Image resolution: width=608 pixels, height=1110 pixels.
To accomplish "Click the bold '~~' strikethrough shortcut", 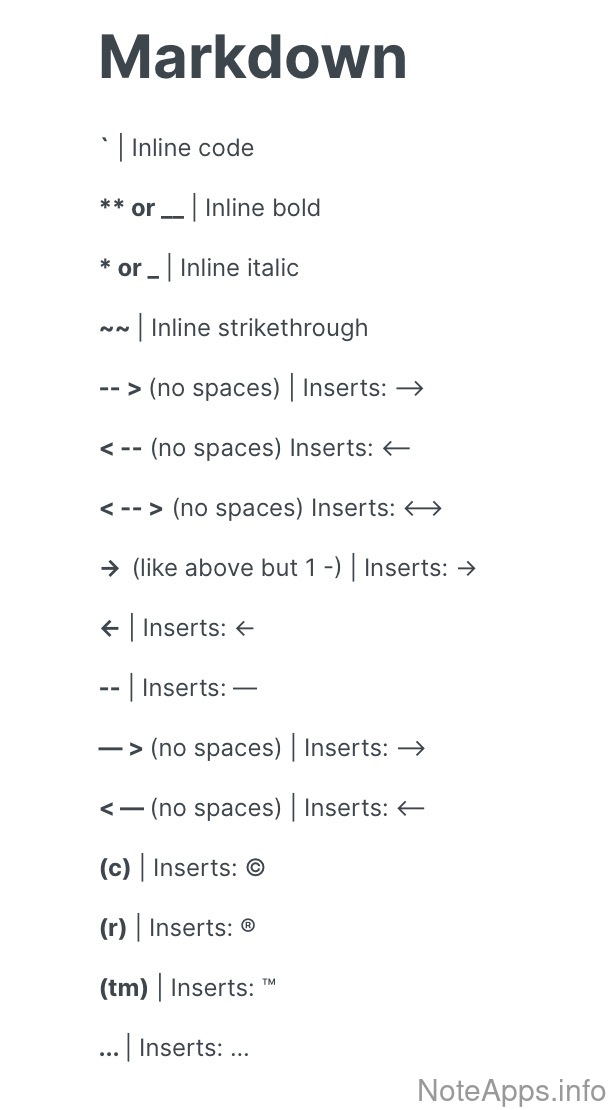I will tap(114, 328).
